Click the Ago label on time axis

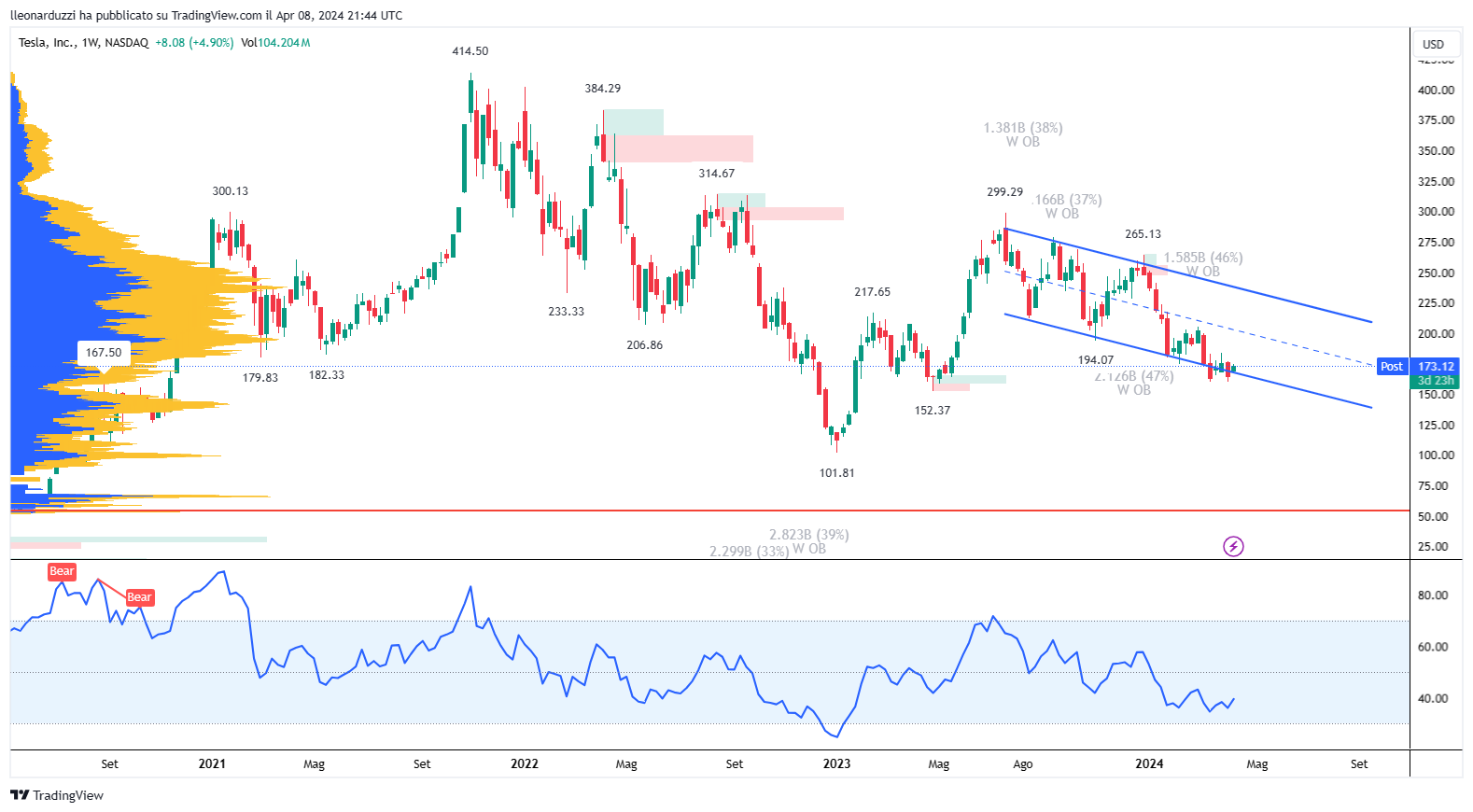pos(1023,764)
